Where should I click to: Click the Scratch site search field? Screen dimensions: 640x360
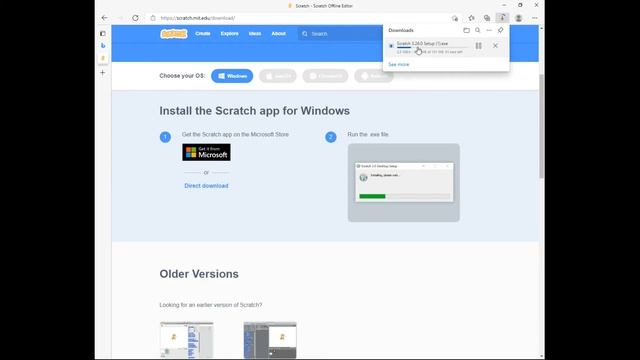coord(341,33)
